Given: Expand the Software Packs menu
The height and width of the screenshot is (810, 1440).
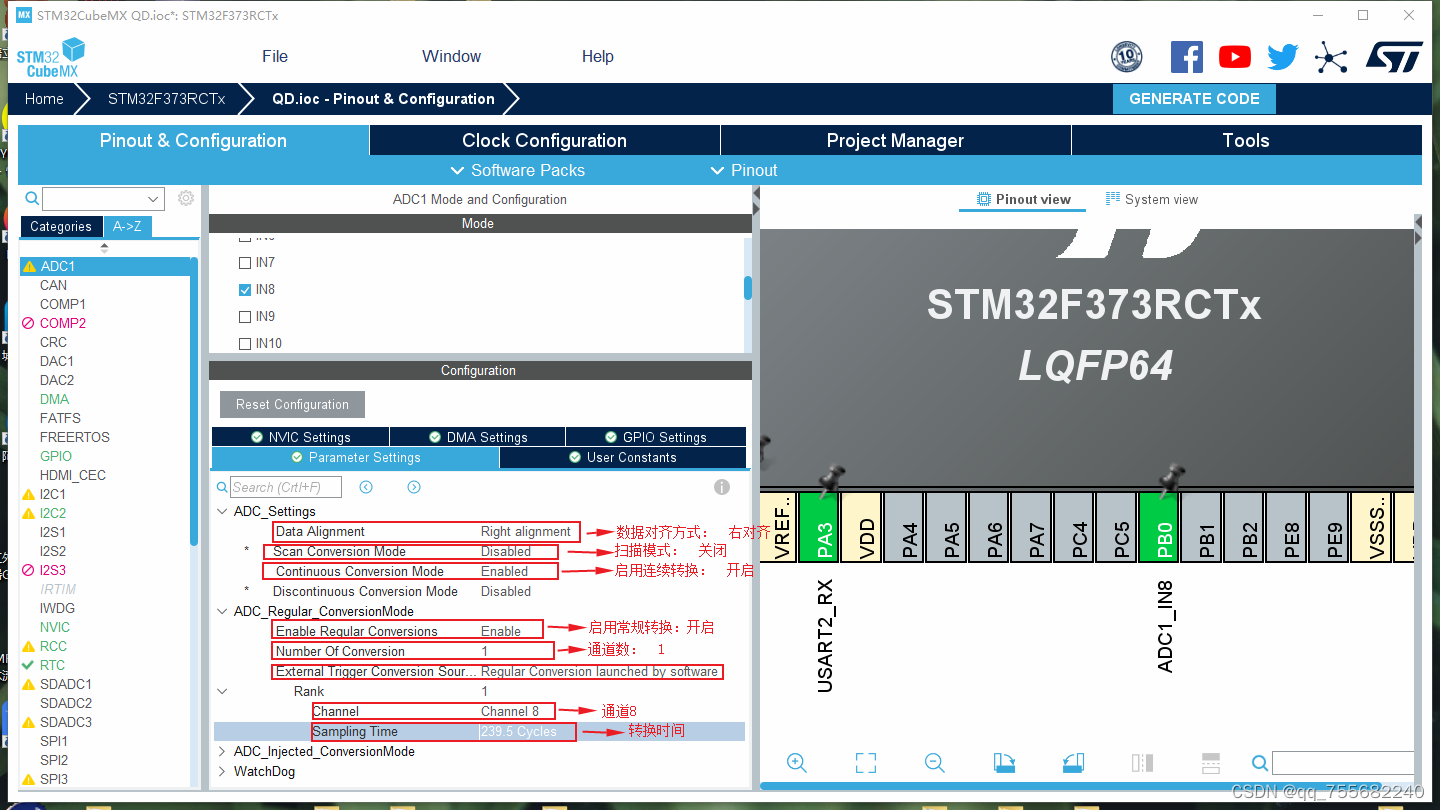Looking at the screenshot, I should [x=517, y=170].
